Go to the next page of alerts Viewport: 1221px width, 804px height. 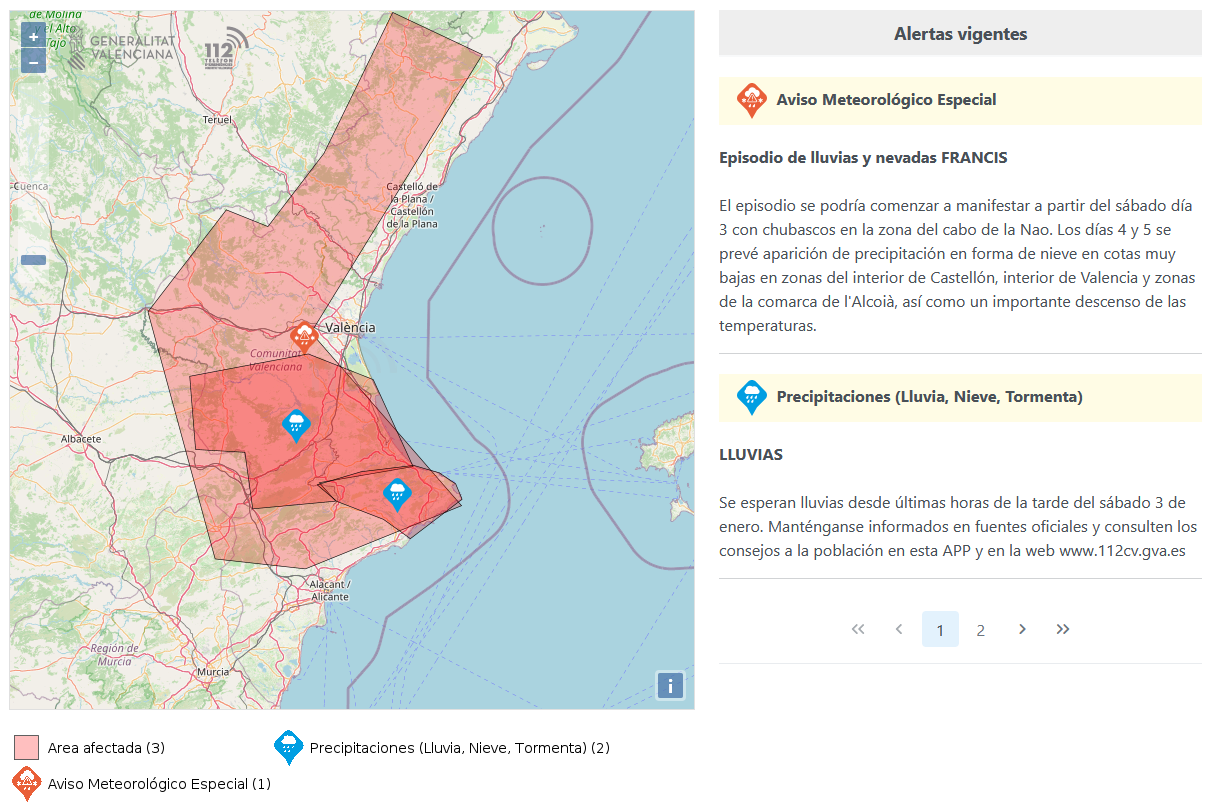tap(1022, 629)
